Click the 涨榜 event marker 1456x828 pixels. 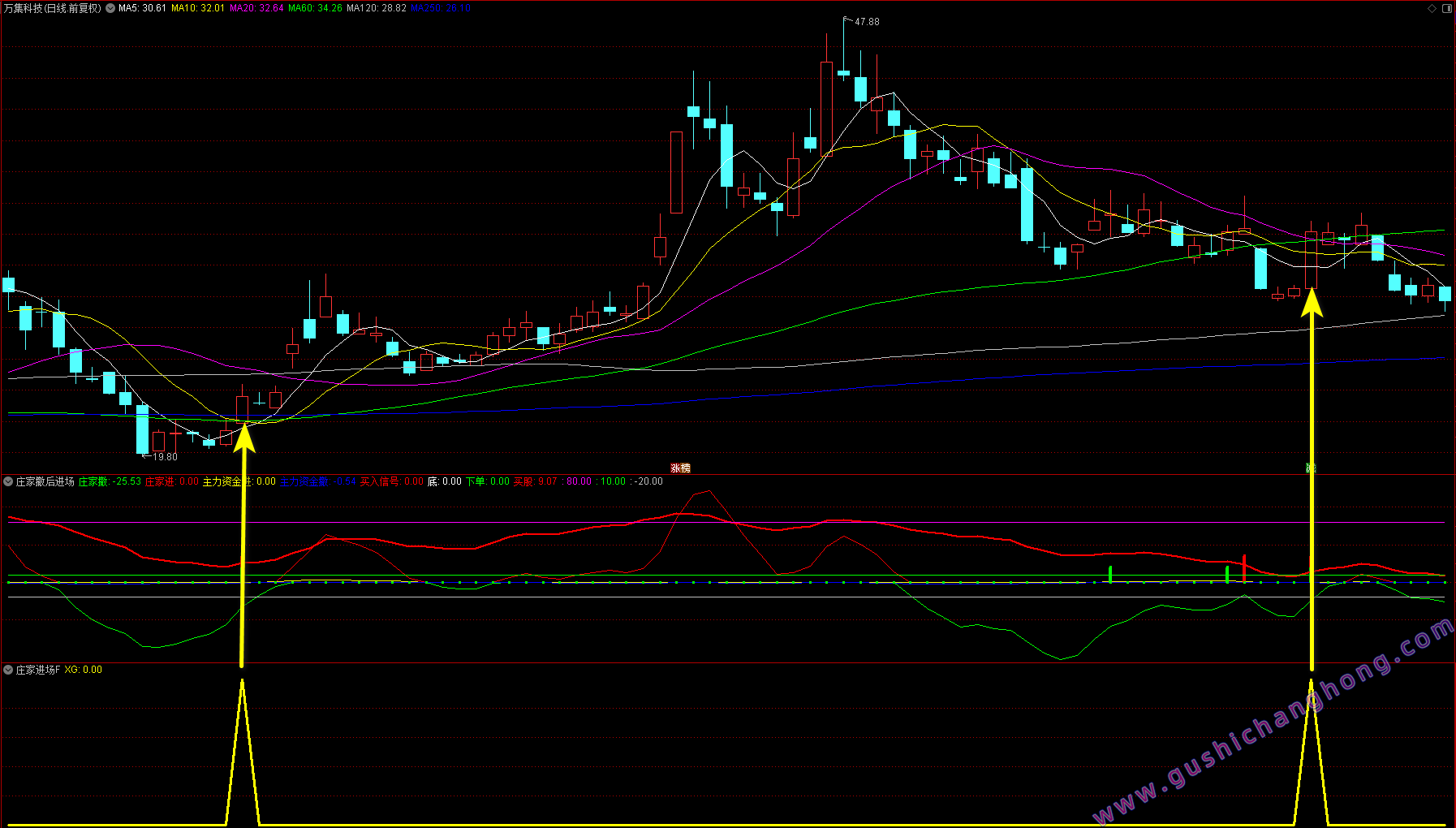tap(680, 468)
